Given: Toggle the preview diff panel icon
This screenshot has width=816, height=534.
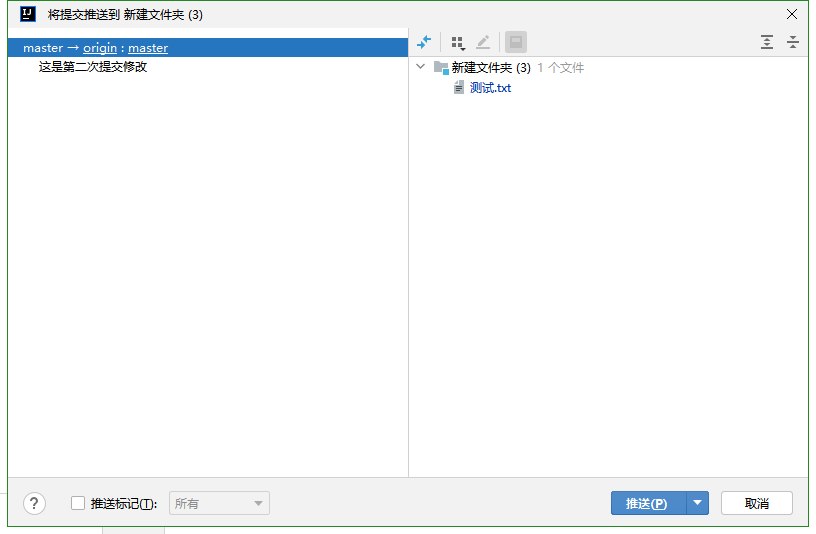Looking at the screenshot, I should pos(516,42).
